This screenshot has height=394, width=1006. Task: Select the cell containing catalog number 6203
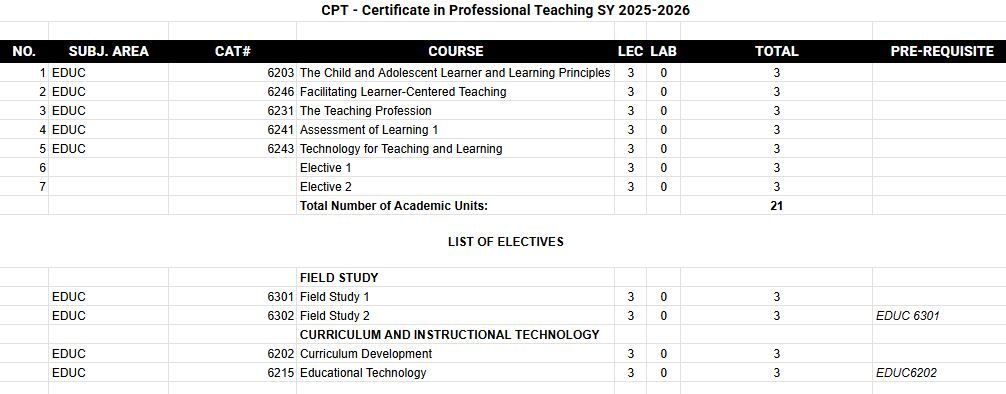point(232,73)
